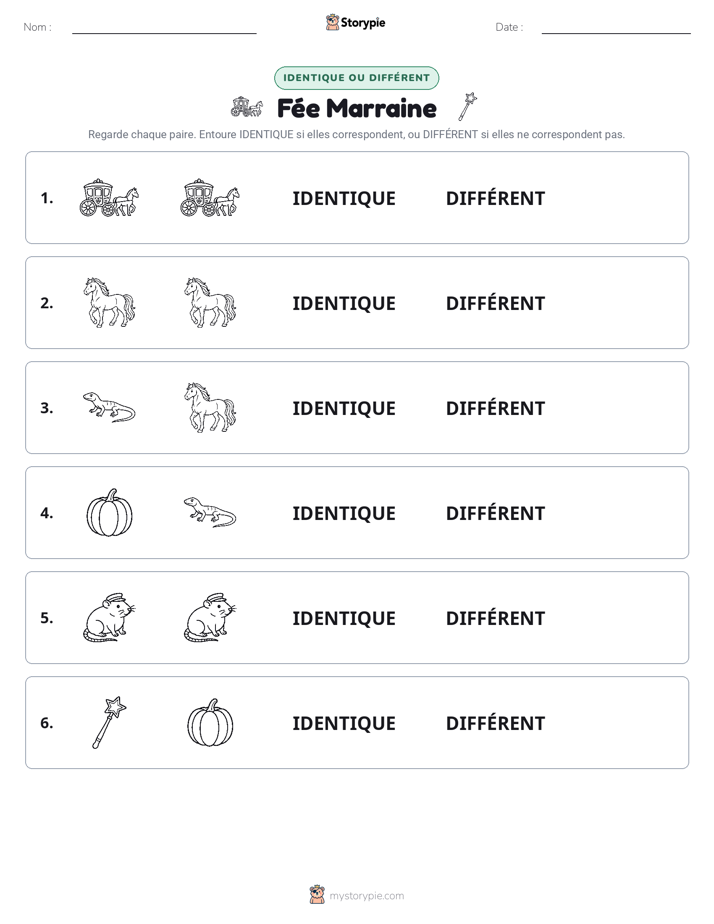Select the first carriage image in row 1
This screenshot has width=714, height=924.
[109, 198]
